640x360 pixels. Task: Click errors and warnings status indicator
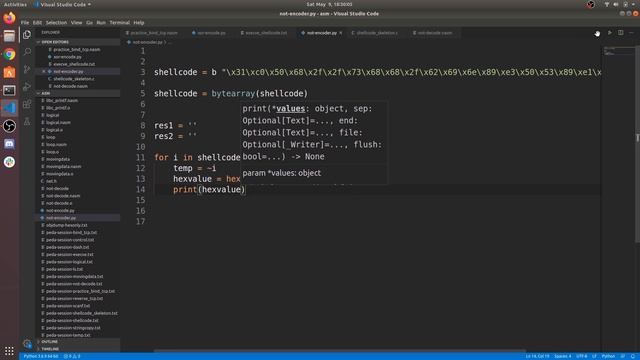[72, 356]
